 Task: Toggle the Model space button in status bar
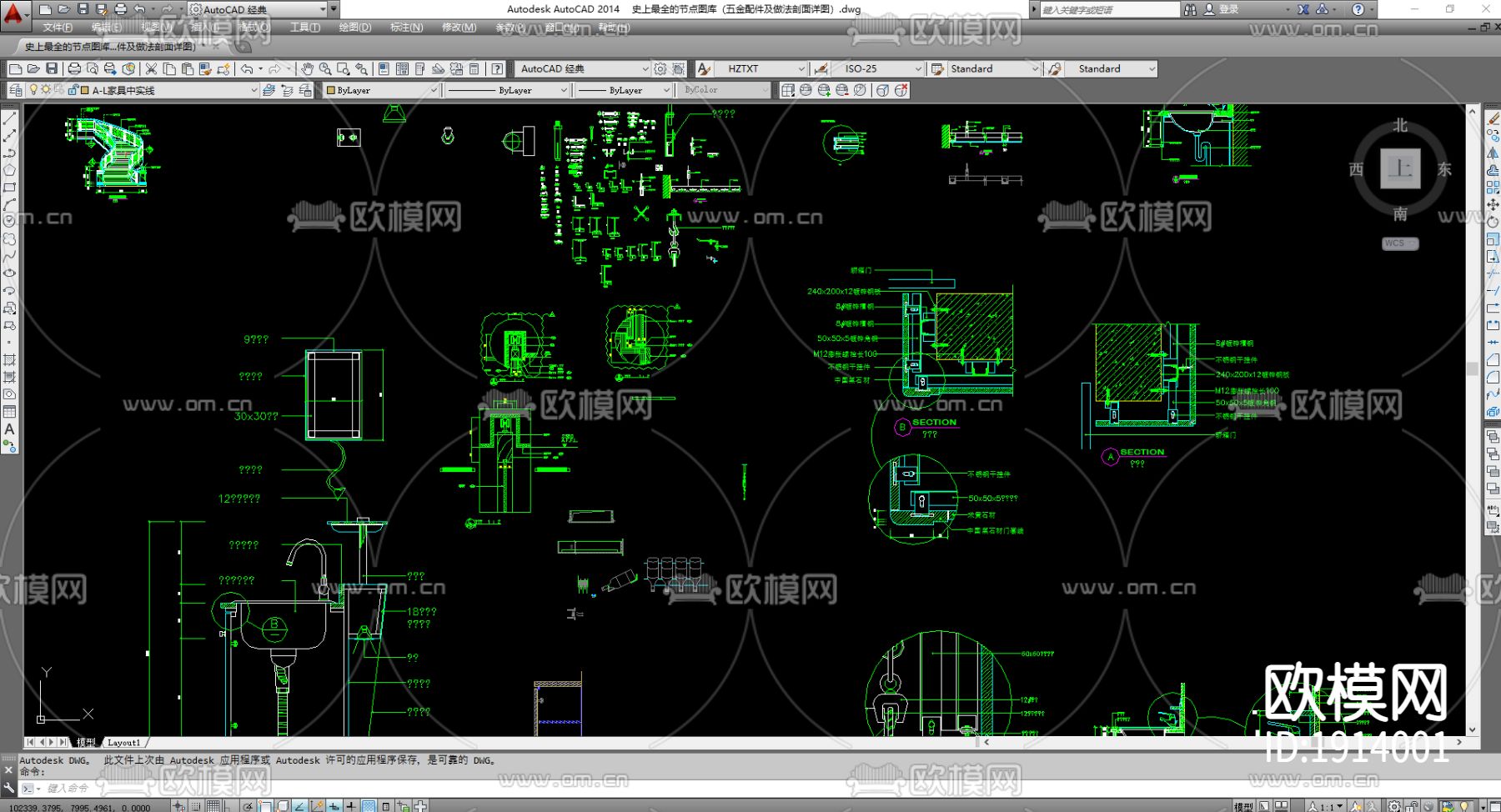1242,806
